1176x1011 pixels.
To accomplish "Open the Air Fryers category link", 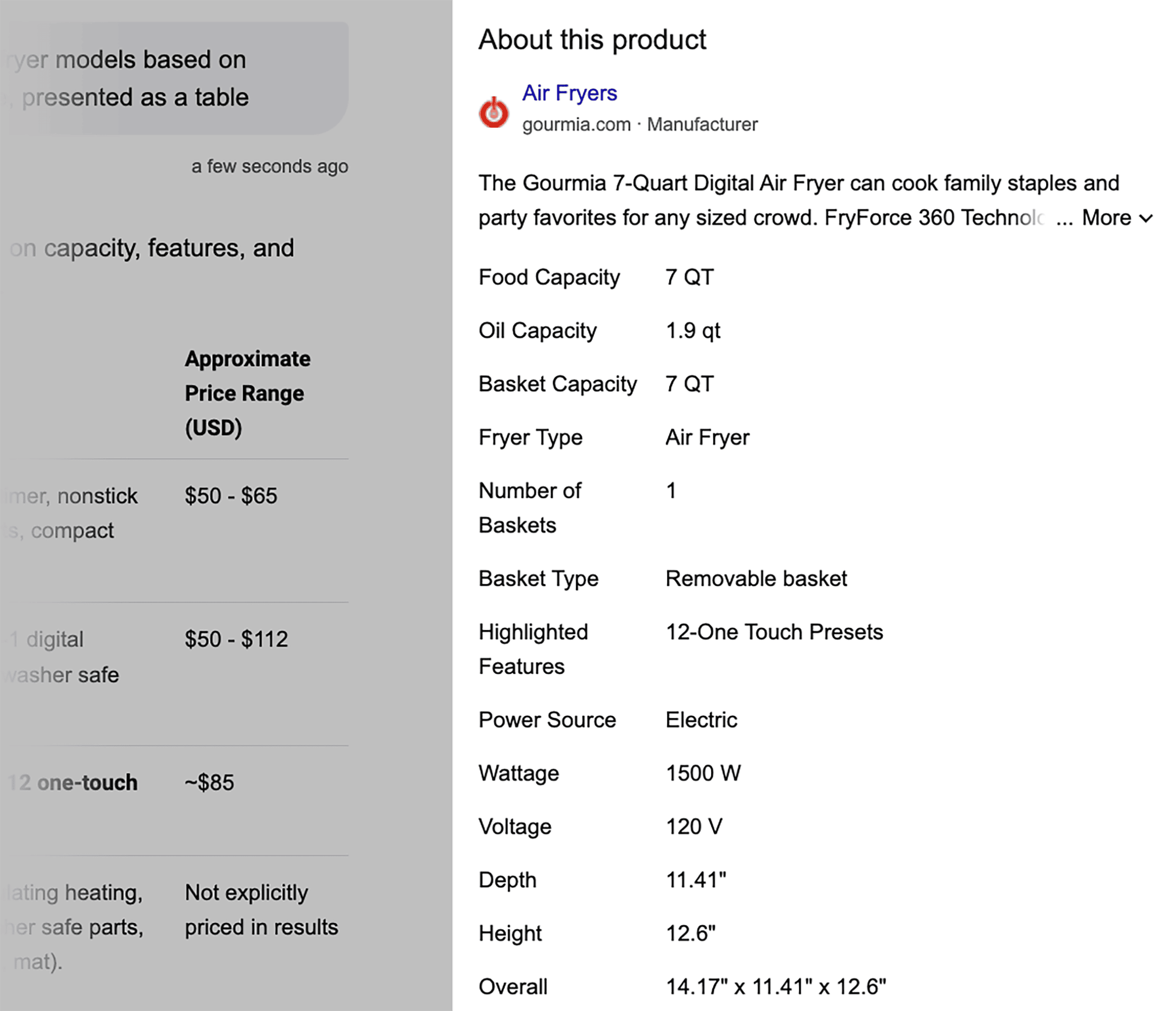I will click(570, 93).
